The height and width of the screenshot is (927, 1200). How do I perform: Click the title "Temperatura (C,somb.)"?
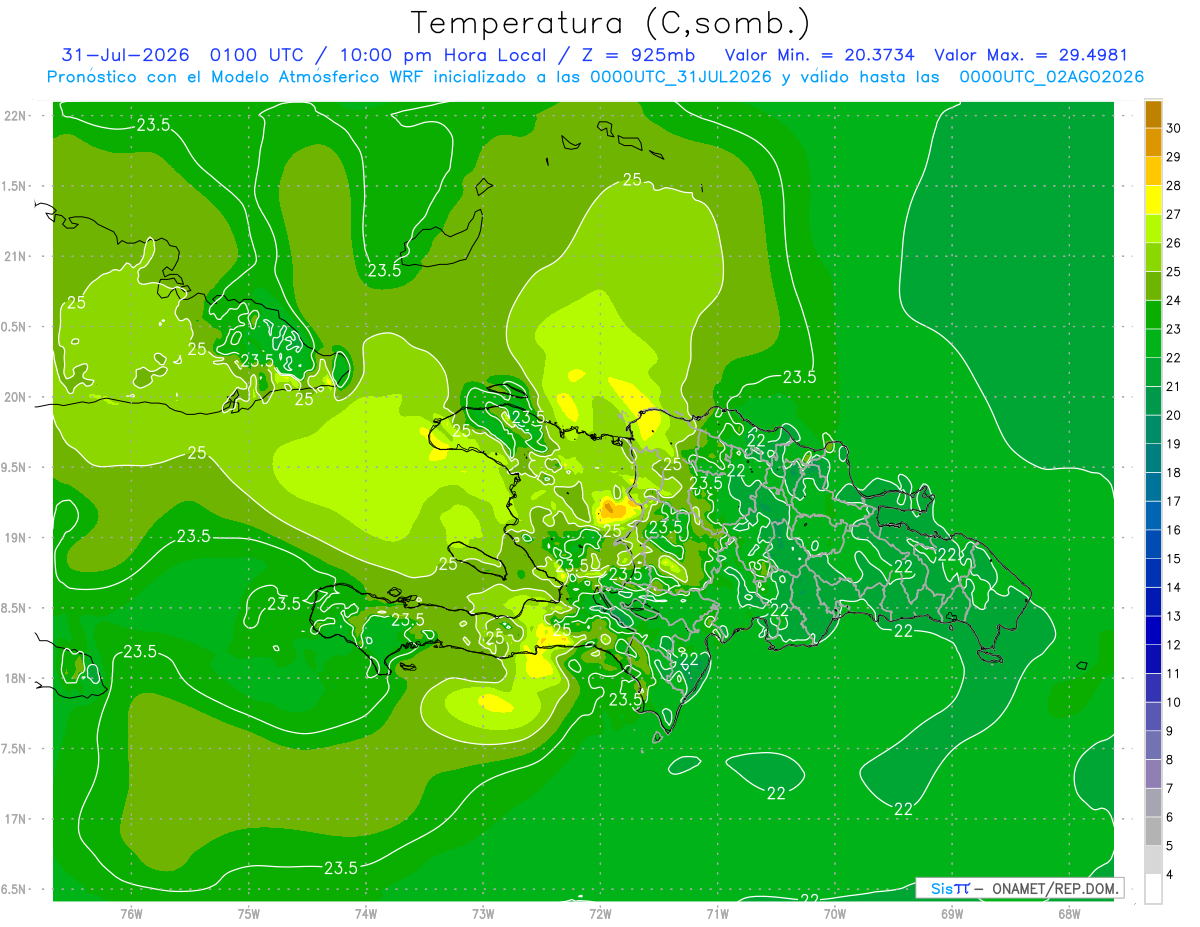click(611, 24)
